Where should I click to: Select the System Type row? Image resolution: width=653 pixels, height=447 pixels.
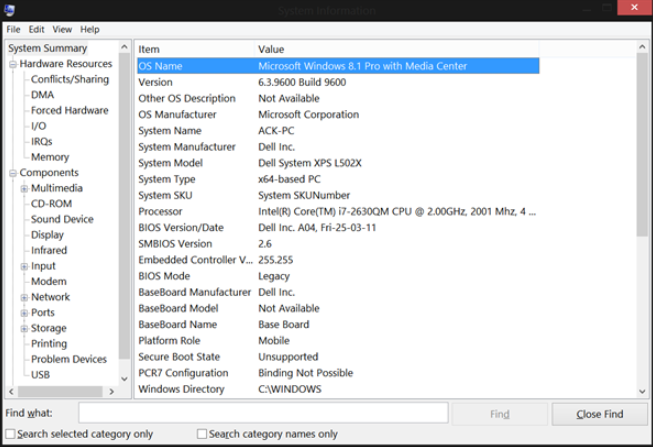[338, 180]
